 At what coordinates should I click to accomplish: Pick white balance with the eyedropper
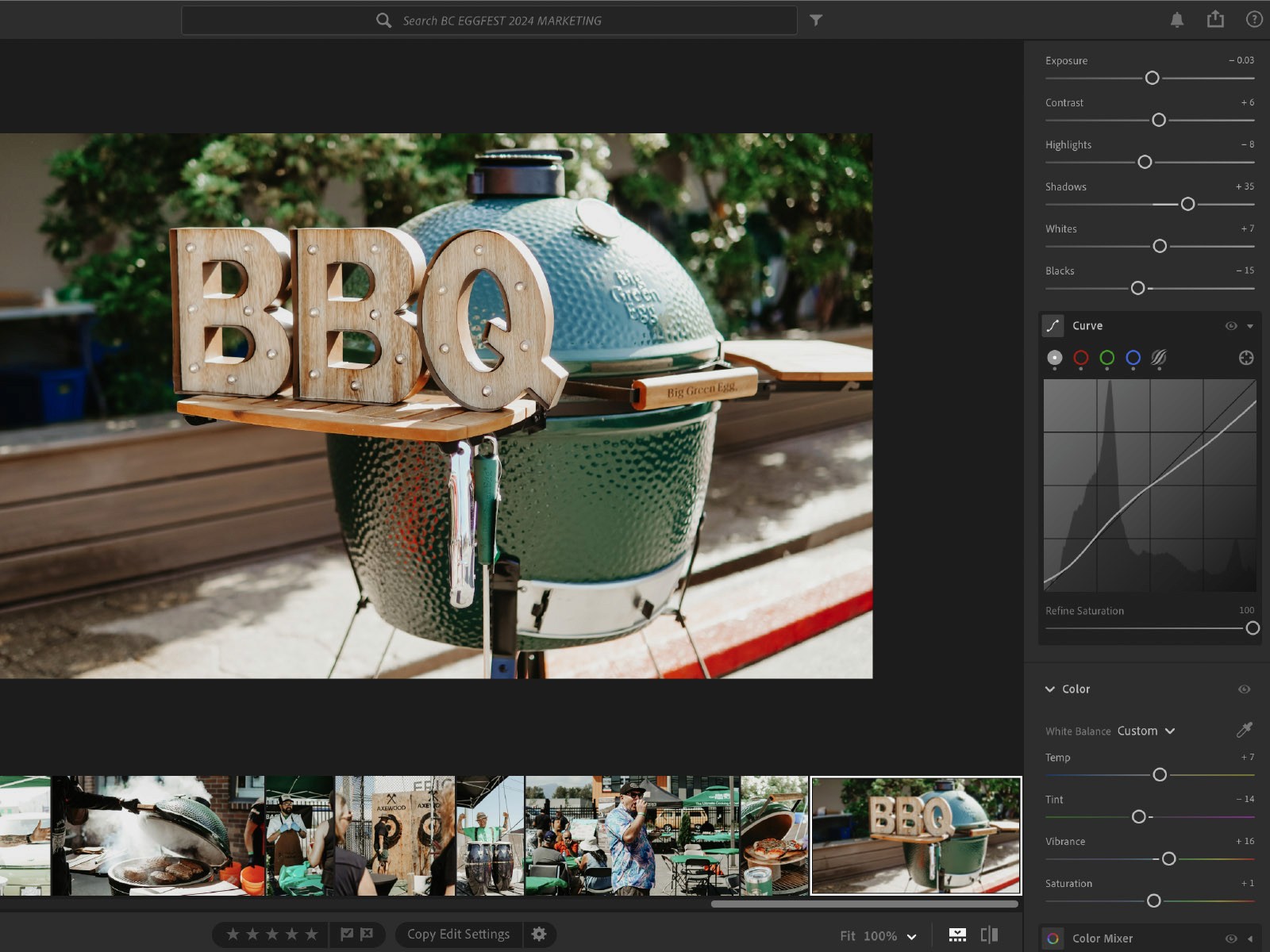[1244, 730]
